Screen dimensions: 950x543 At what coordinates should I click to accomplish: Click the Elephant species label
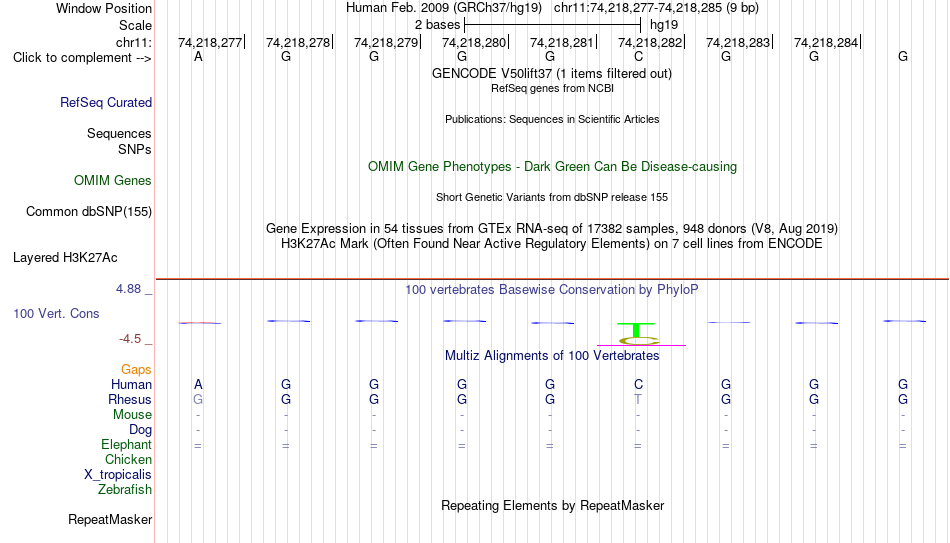pyautogui.click(x=126, y=445)
